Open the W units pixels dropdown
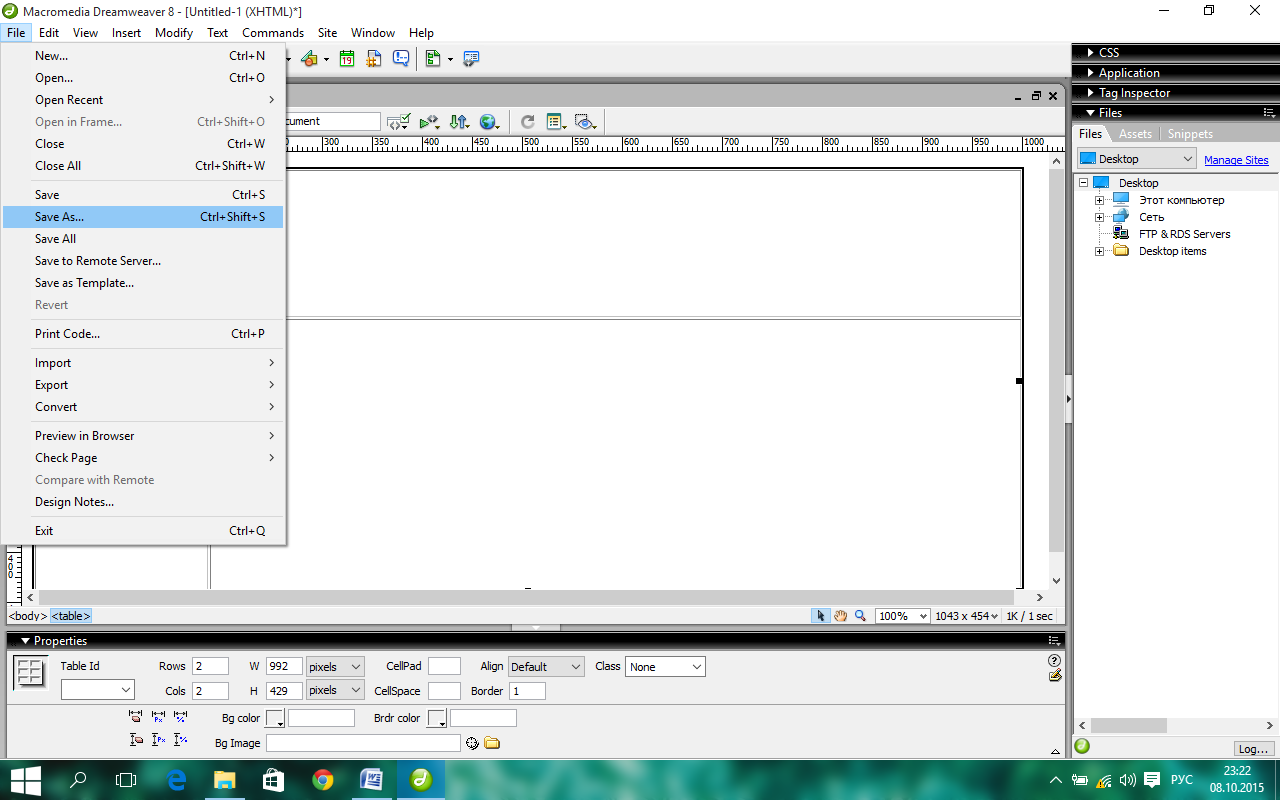Viewport: 1280px width, 800px height. click(x=335, y=666)
